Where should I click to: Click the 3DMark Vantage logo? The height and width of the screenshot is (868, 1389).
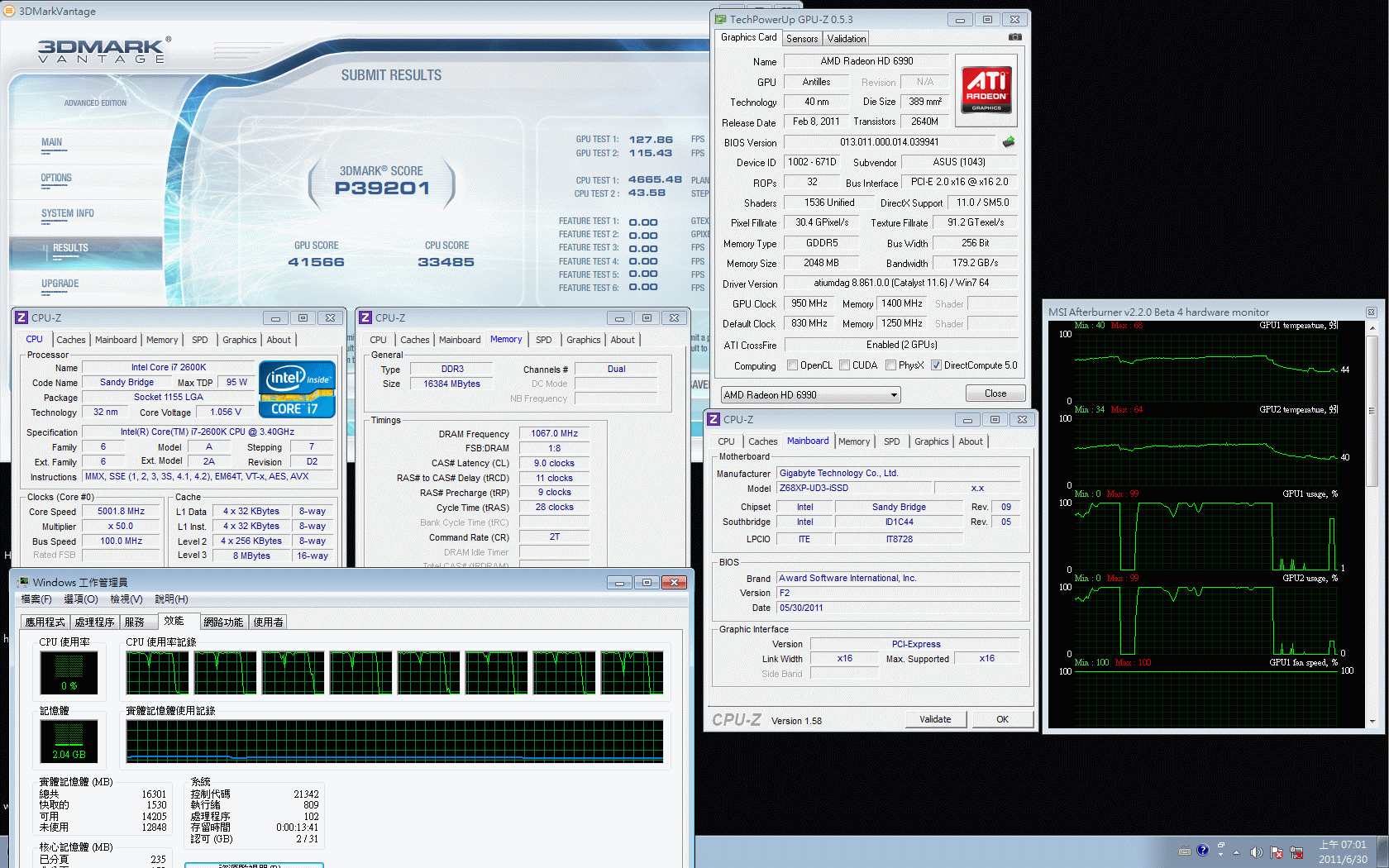[104, 50]
